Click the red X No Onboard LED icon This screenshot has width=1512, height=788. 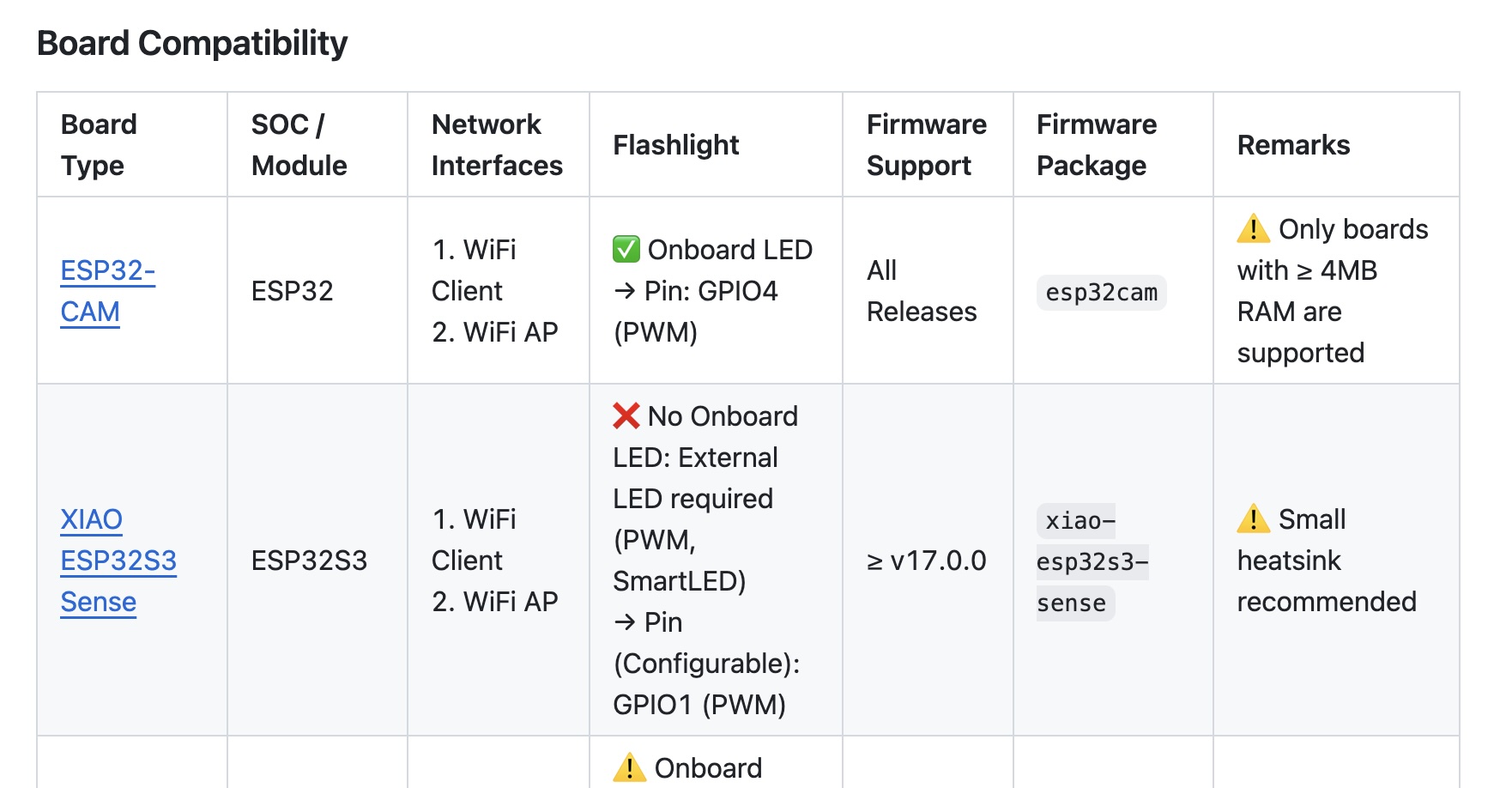(626, 416)
